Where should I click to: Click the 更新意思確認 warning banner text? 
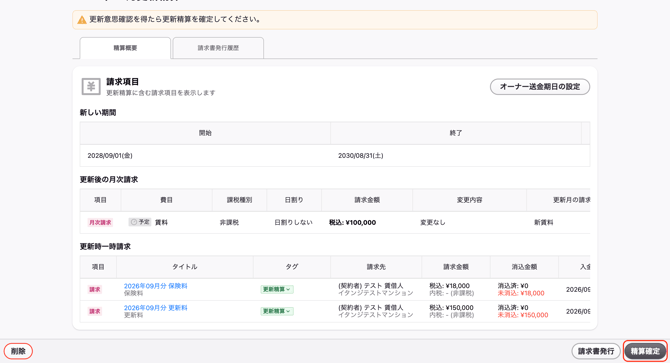tap(174, 19)
